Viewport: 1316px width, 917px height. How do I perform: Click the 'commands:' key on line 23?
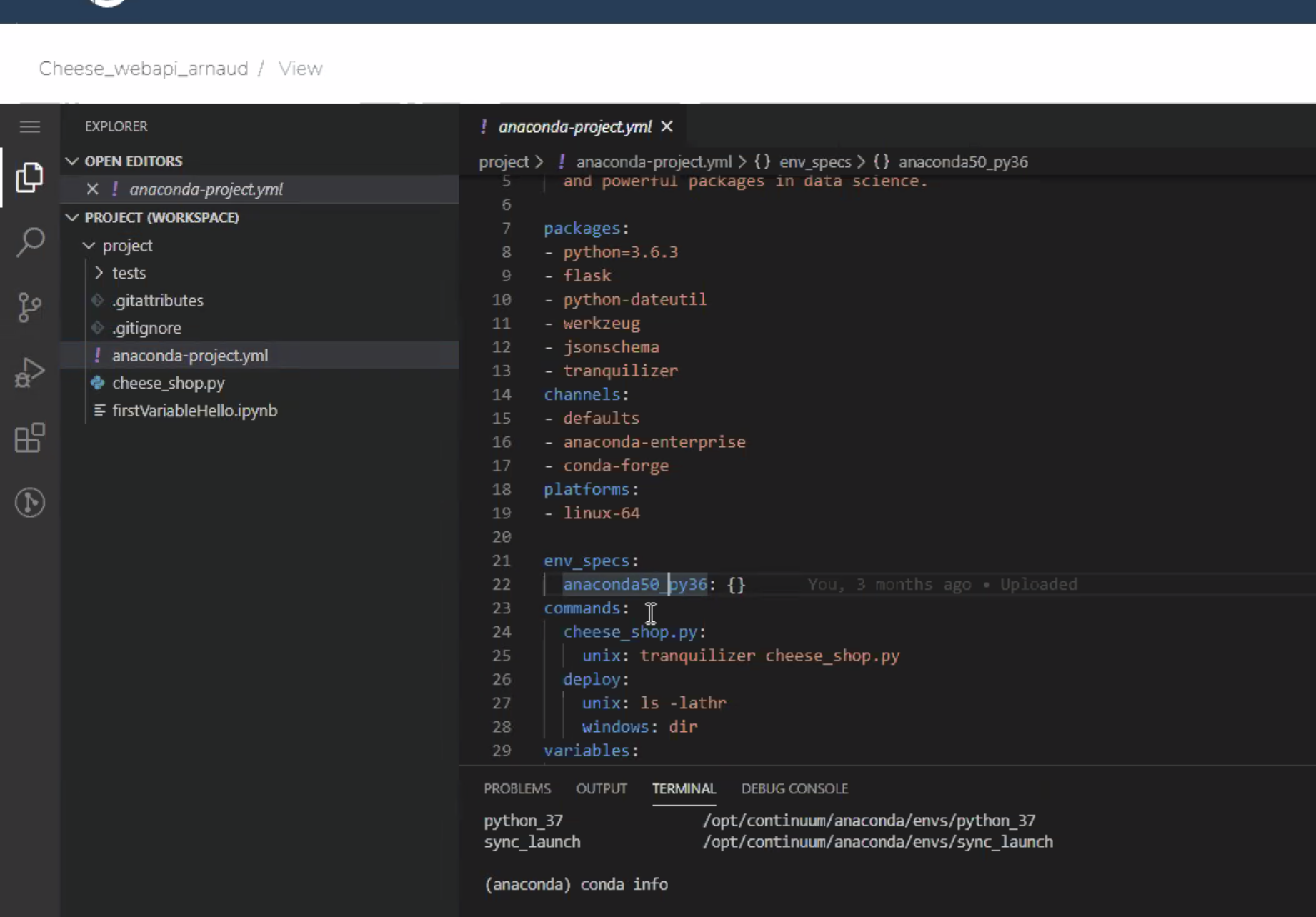coord(586,608)
